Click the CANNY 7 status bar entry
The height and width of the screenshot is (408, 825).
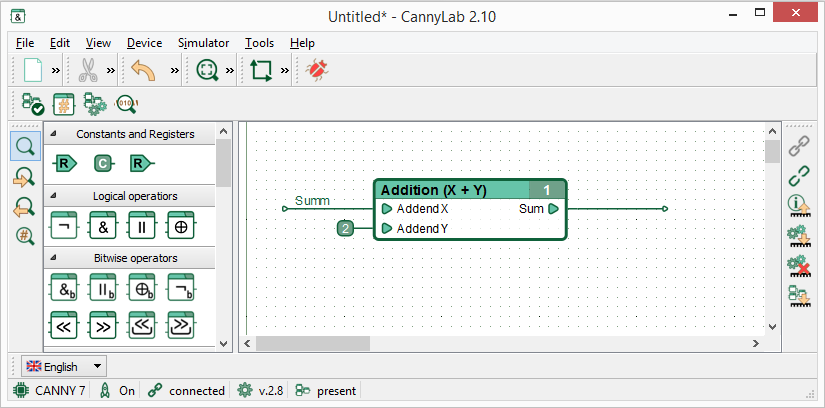tap(49, 391)
